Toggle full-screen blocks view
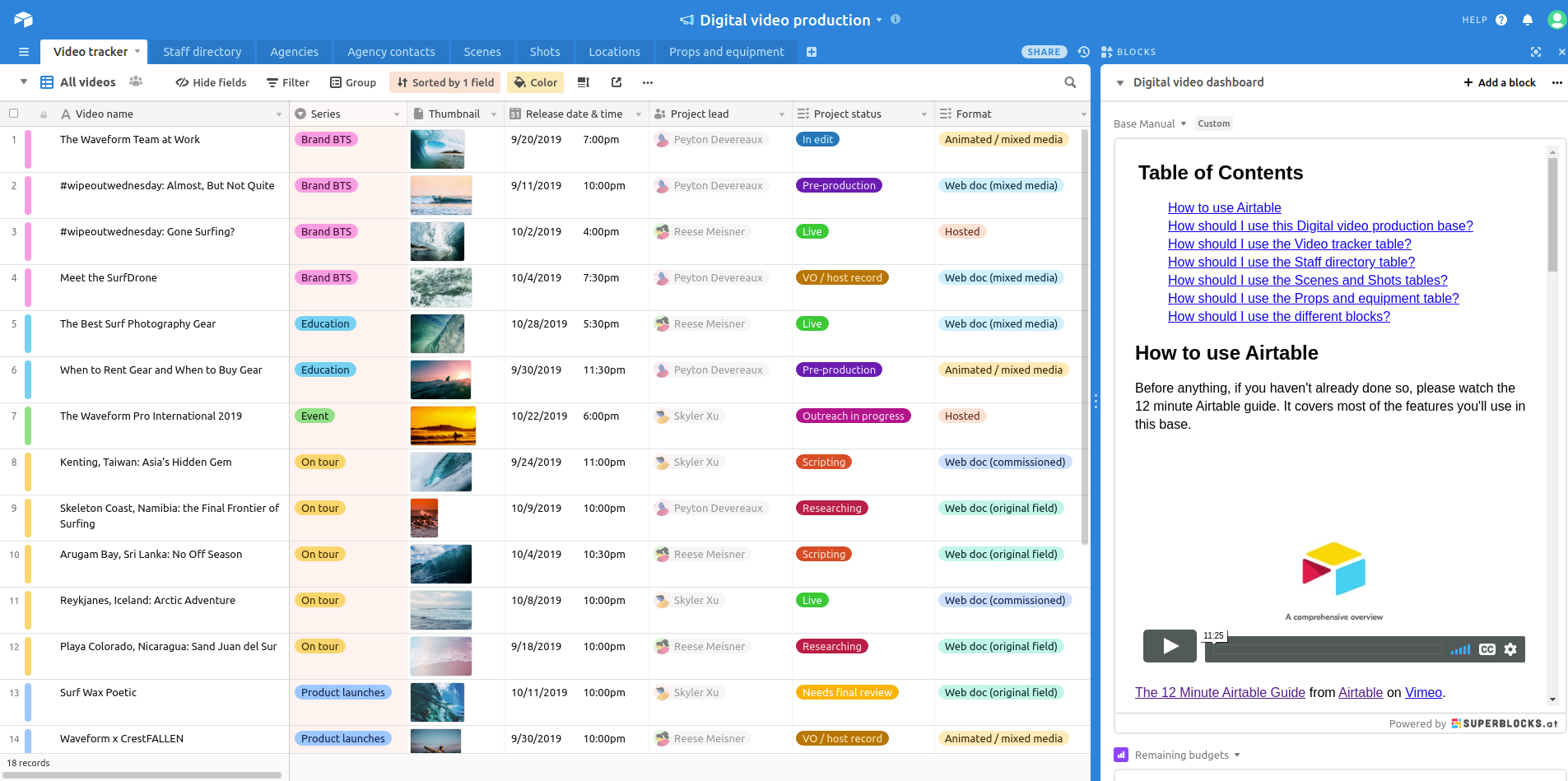Screen dimensions: 1568x781 [x=1536, y=51]
